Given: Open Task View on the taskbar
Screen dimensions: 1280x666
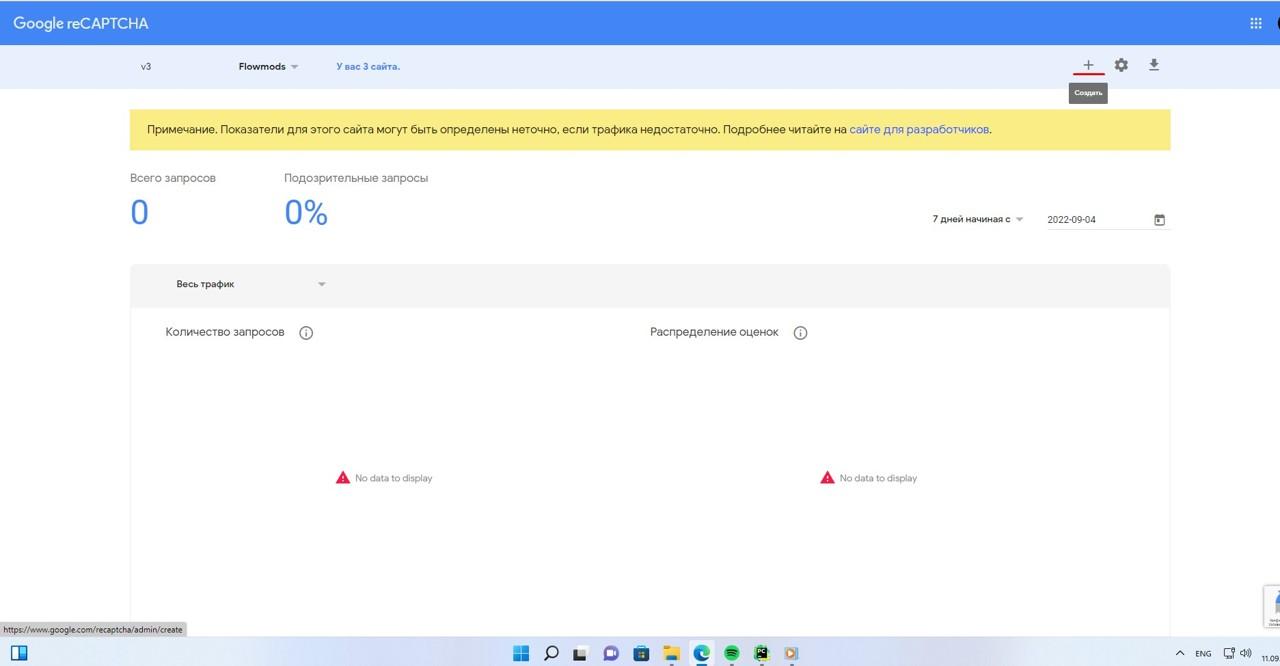Looking at the screenshot, I should tap(579, 653).
